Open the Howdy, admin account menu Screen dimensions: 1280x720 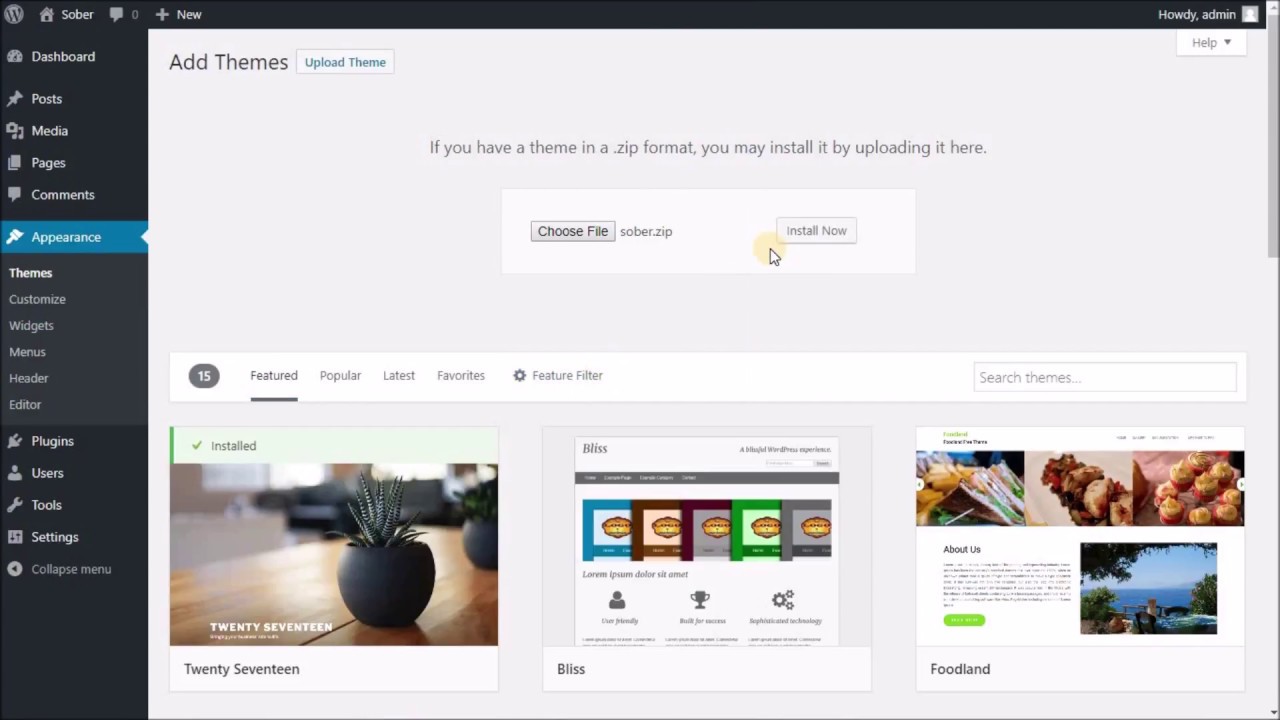[1208, 14]
